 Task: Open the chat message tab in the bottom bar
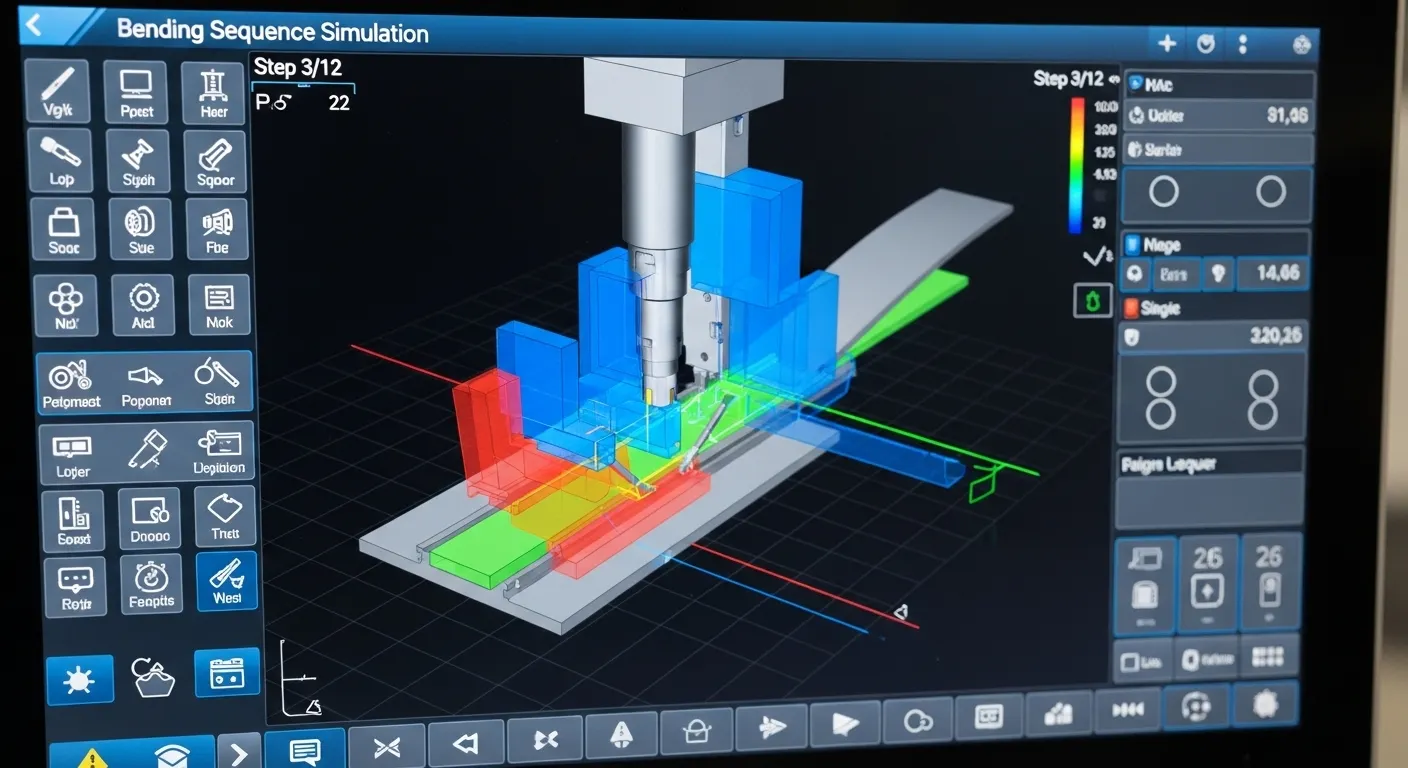point(304,749)
